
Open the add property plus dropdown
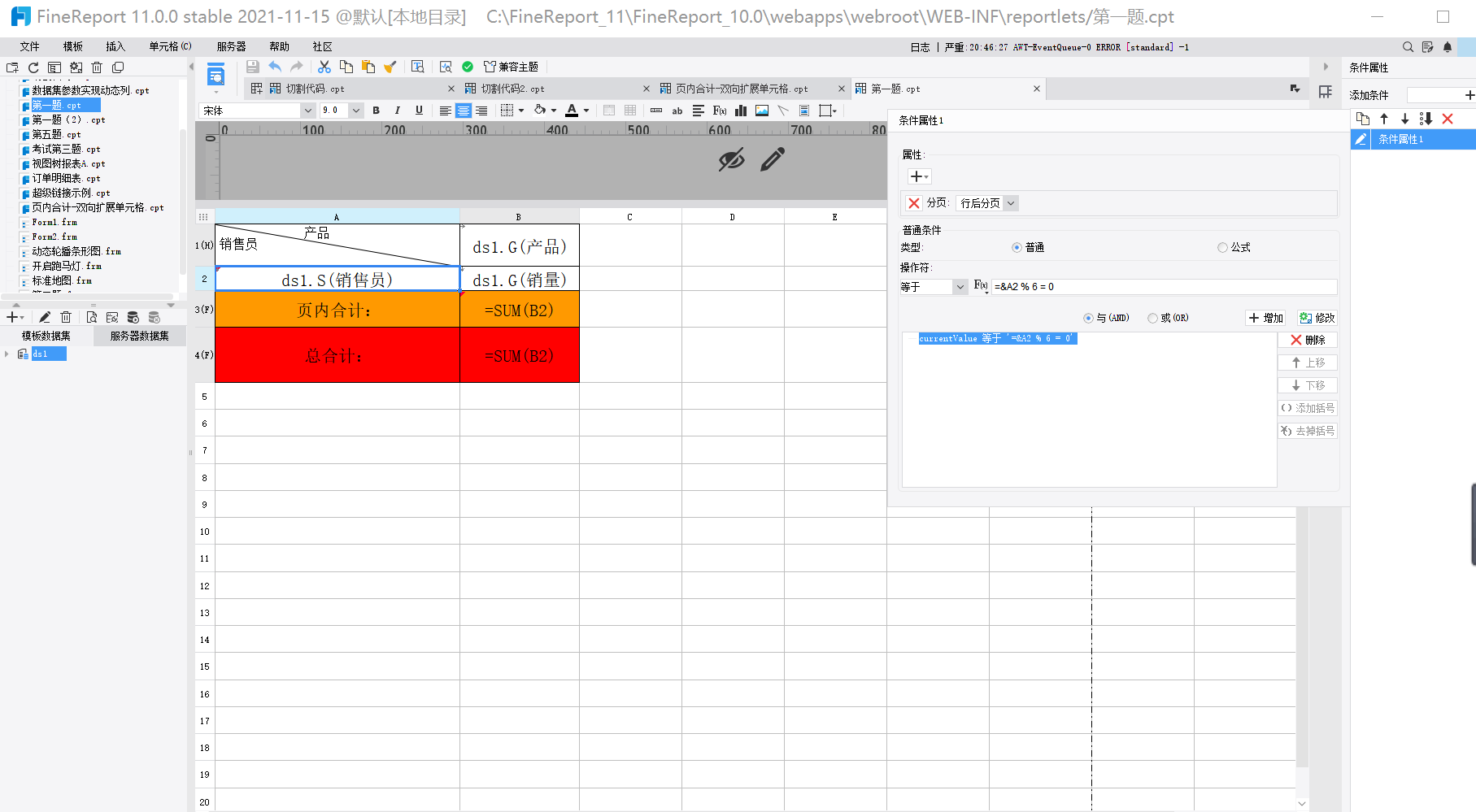click(919, 176)
